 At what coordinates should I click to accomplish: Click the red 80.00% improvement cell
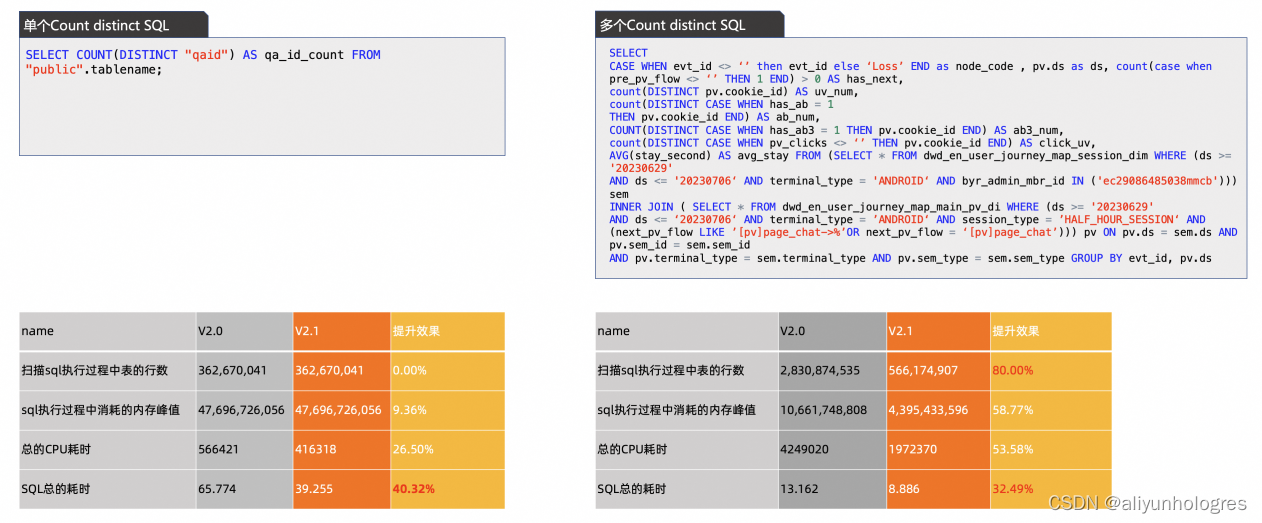point(1050,370)
